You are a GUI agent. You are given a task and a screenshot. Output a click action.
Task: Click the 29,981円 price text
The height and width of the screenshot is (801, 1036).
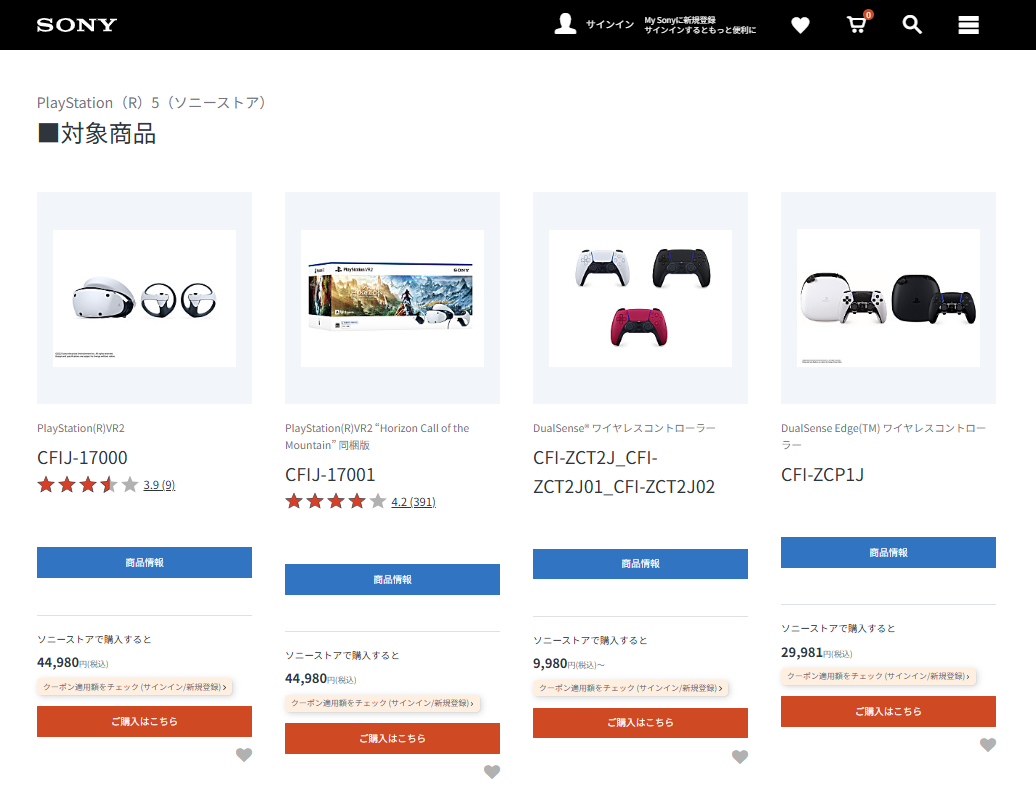point(817,653)
